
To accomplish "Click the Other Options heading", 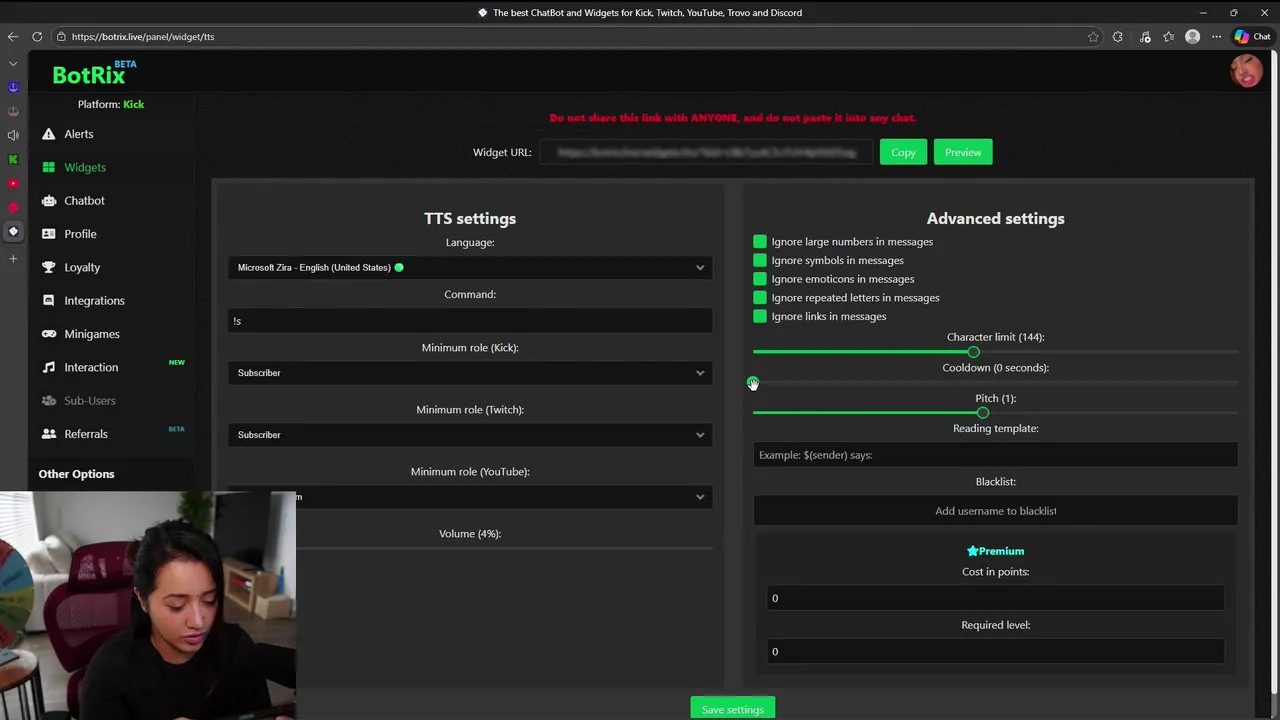I will pyautogui.click(x=76, y=474).
